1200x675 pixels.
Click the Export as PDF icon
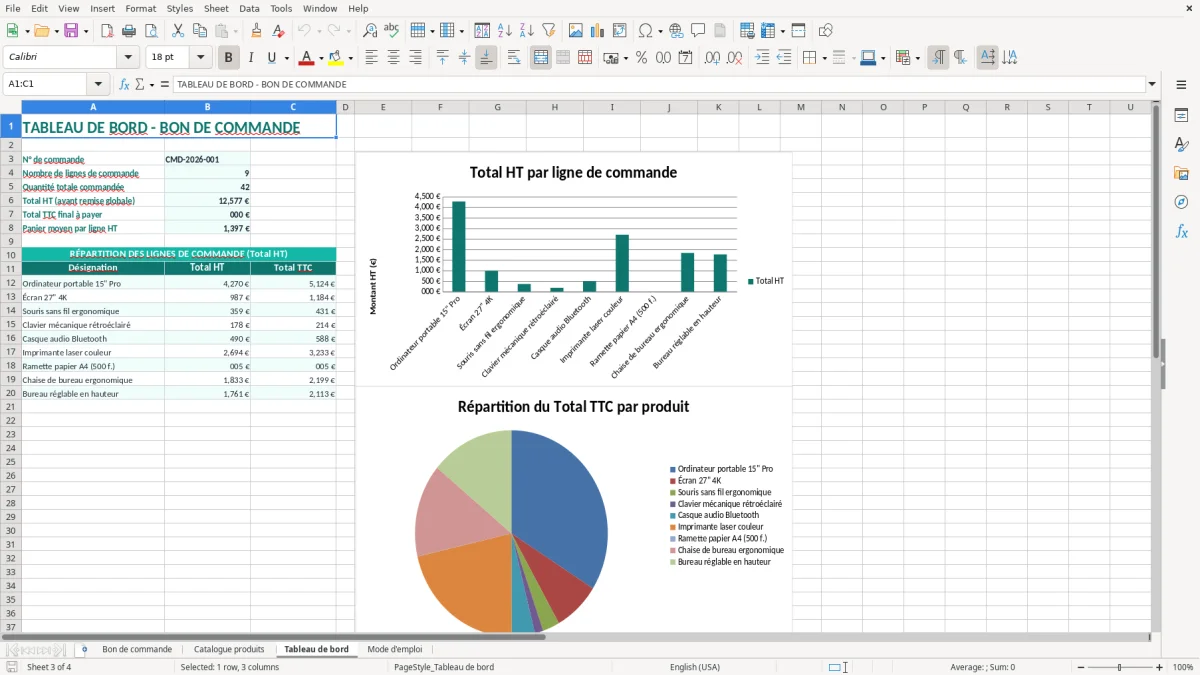coord(107,31)
